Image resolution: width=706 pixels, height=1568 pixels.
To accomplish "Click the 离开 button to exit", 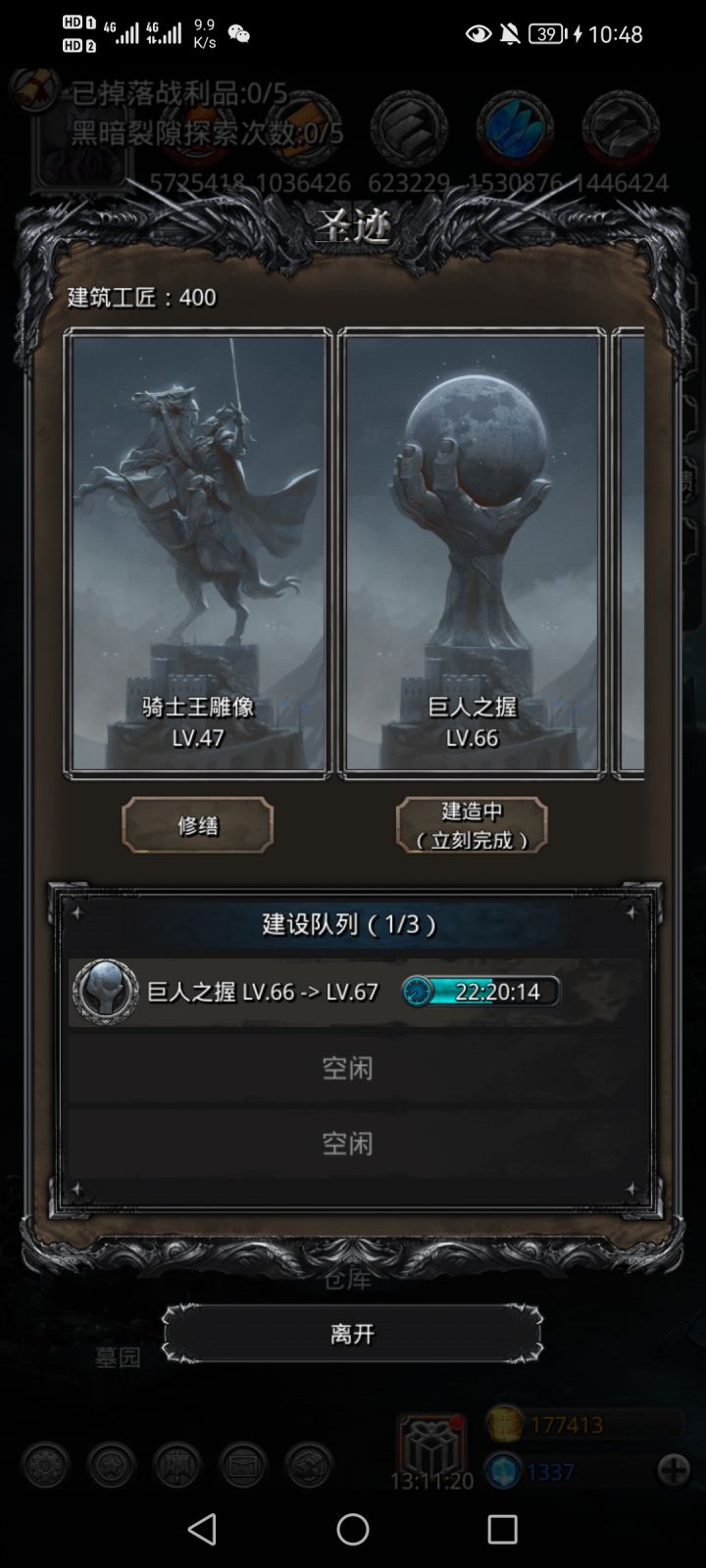I will click(352, 1333).
